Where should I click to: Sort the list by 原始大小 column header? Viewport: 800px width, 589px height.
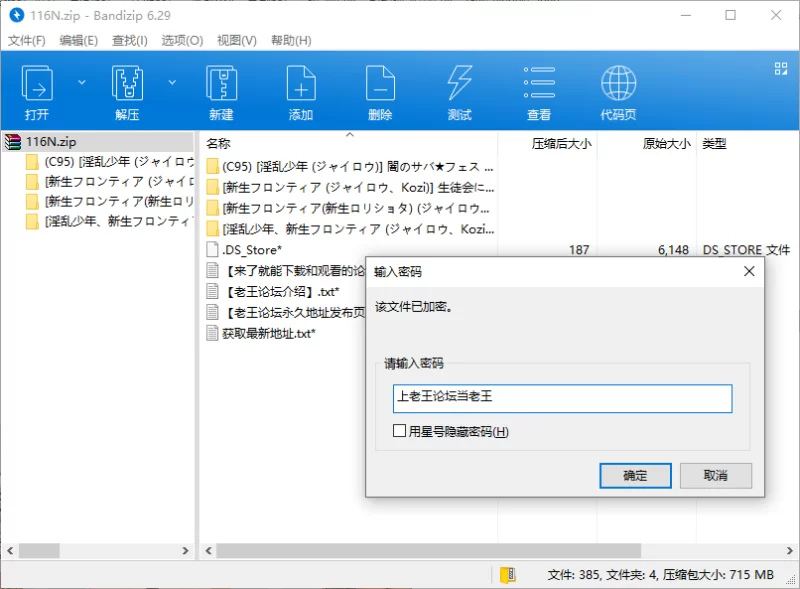point(665,144)
